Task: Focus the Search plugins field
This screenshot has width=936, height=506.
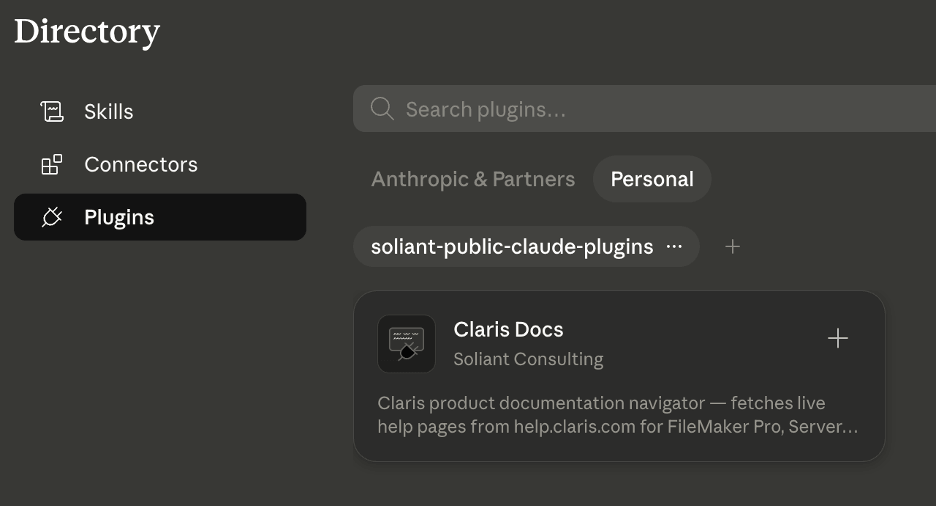Action: coord(645,109)
